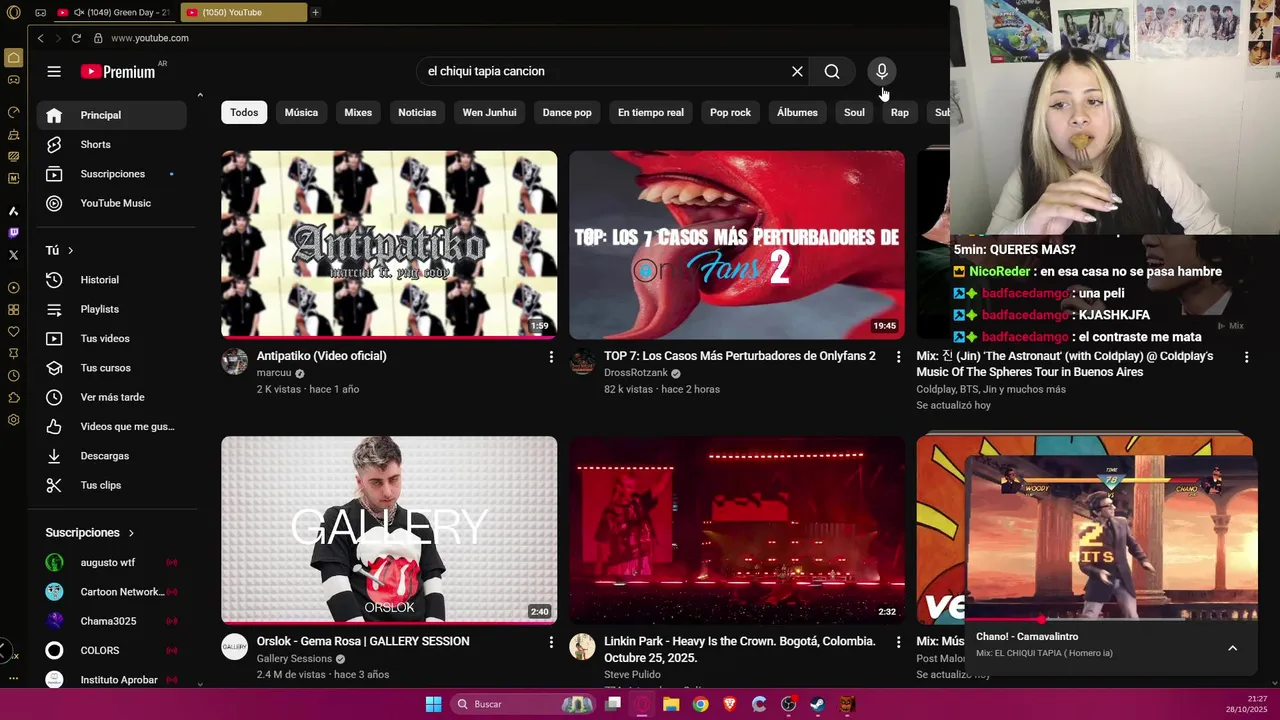The height and width of the screenshot is (720, 1280).
Task: Open X (Twitter) in the Opera sidebar
Action: [13, 255]
